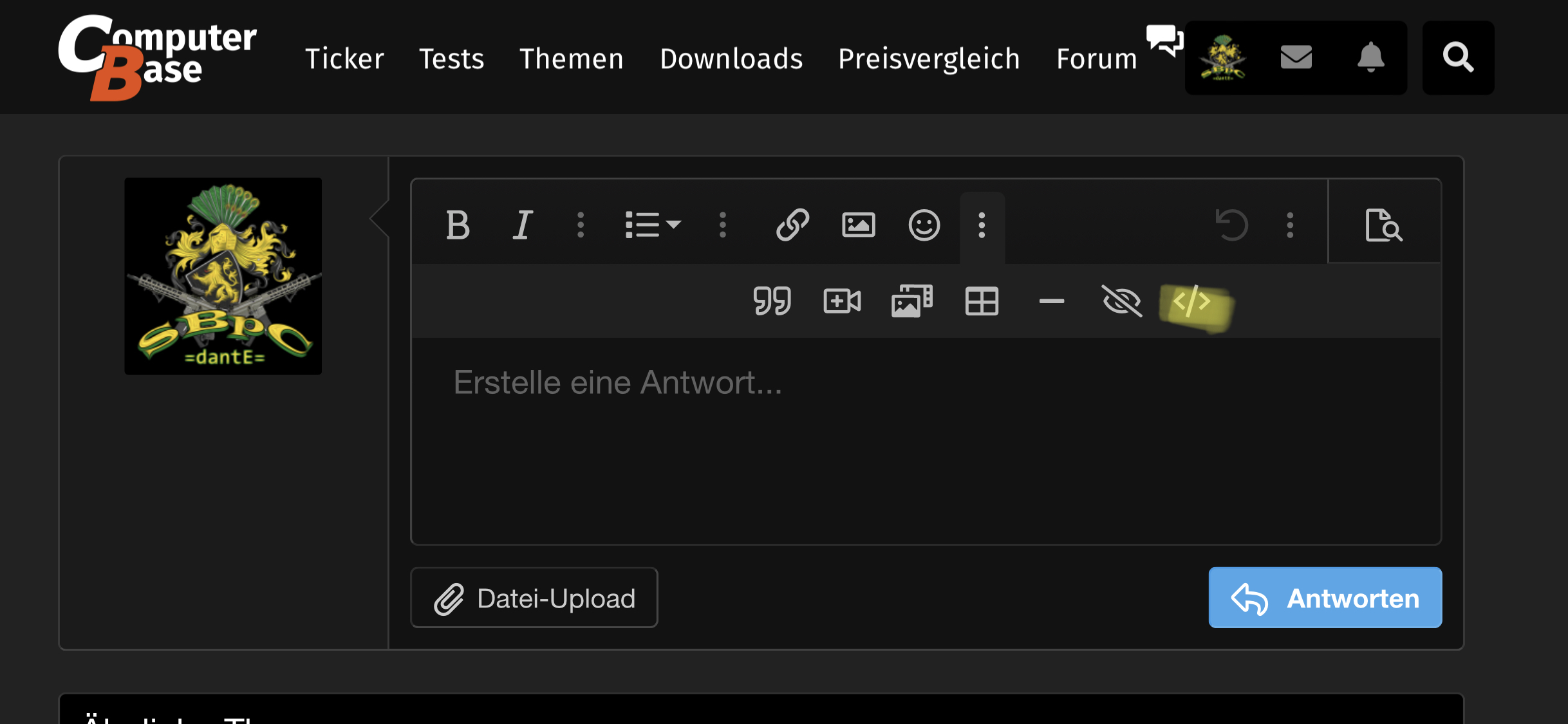Screen dimensions: 1568x724
Task: Open the Themen navigation menu item
Action: (x=570, y=58)
